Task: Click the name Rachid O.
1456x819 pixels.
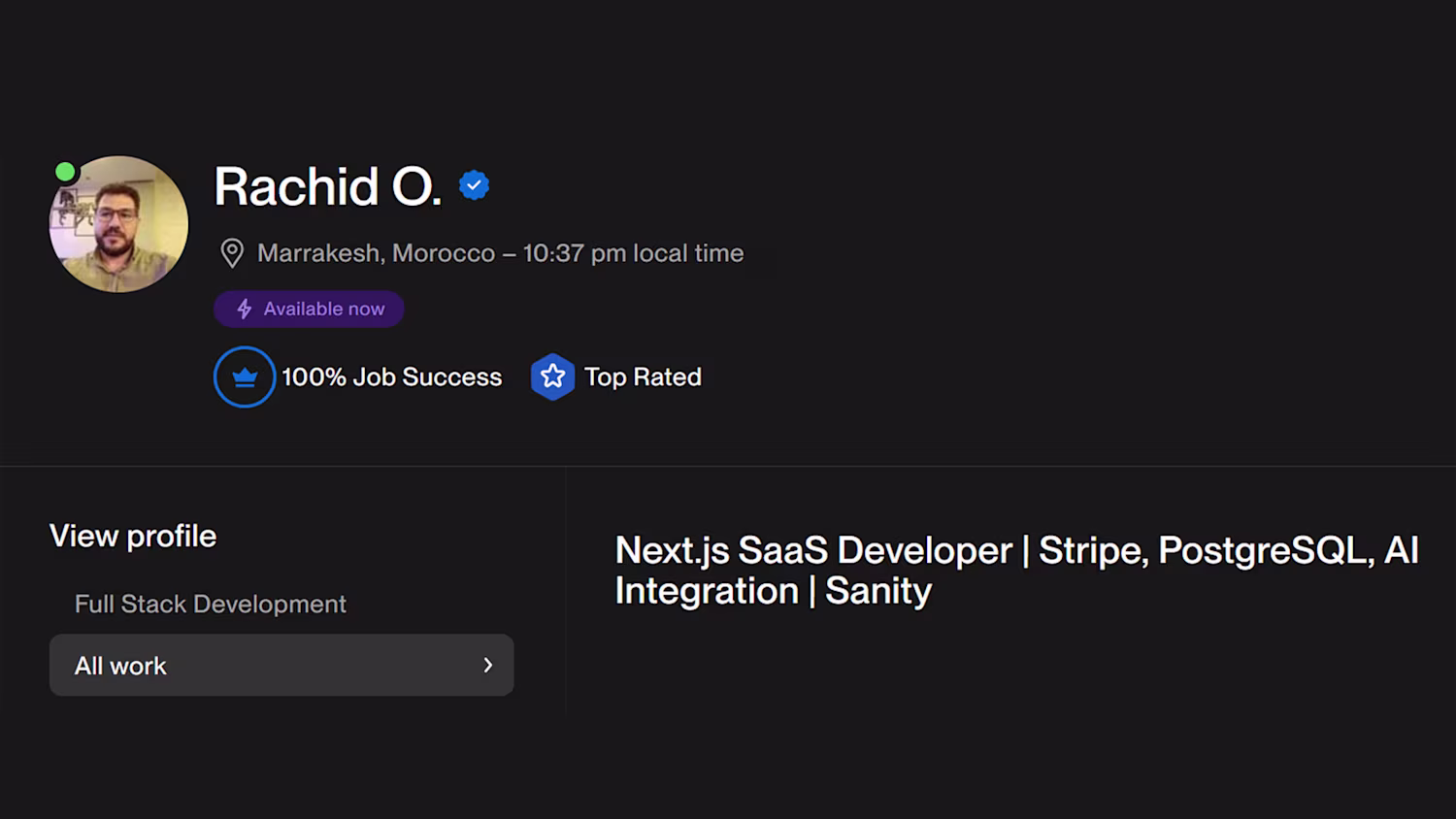Action: coord(327,186)
